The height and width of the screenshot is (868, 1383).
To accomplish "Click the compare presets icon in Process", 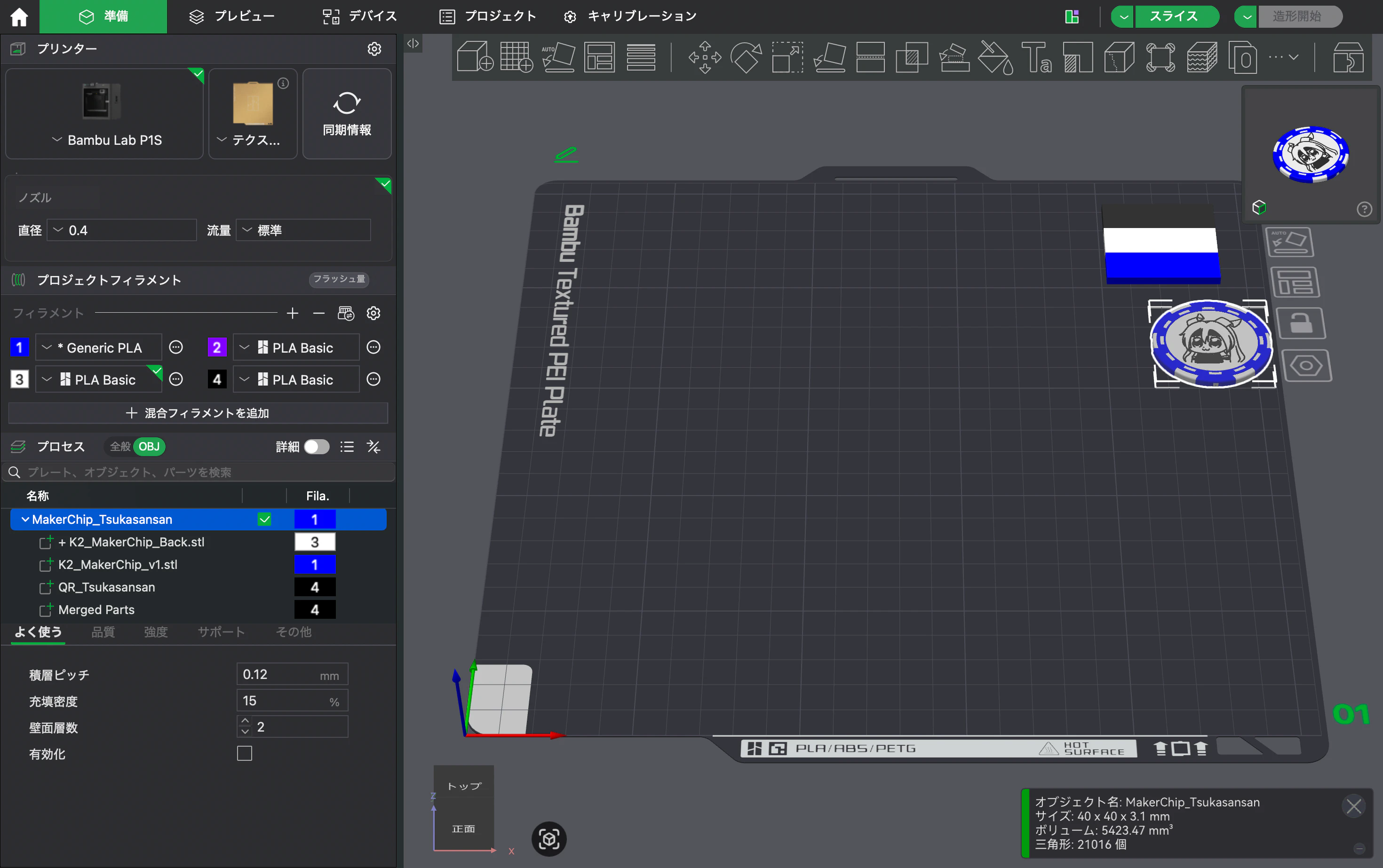I will coord(374,447).
